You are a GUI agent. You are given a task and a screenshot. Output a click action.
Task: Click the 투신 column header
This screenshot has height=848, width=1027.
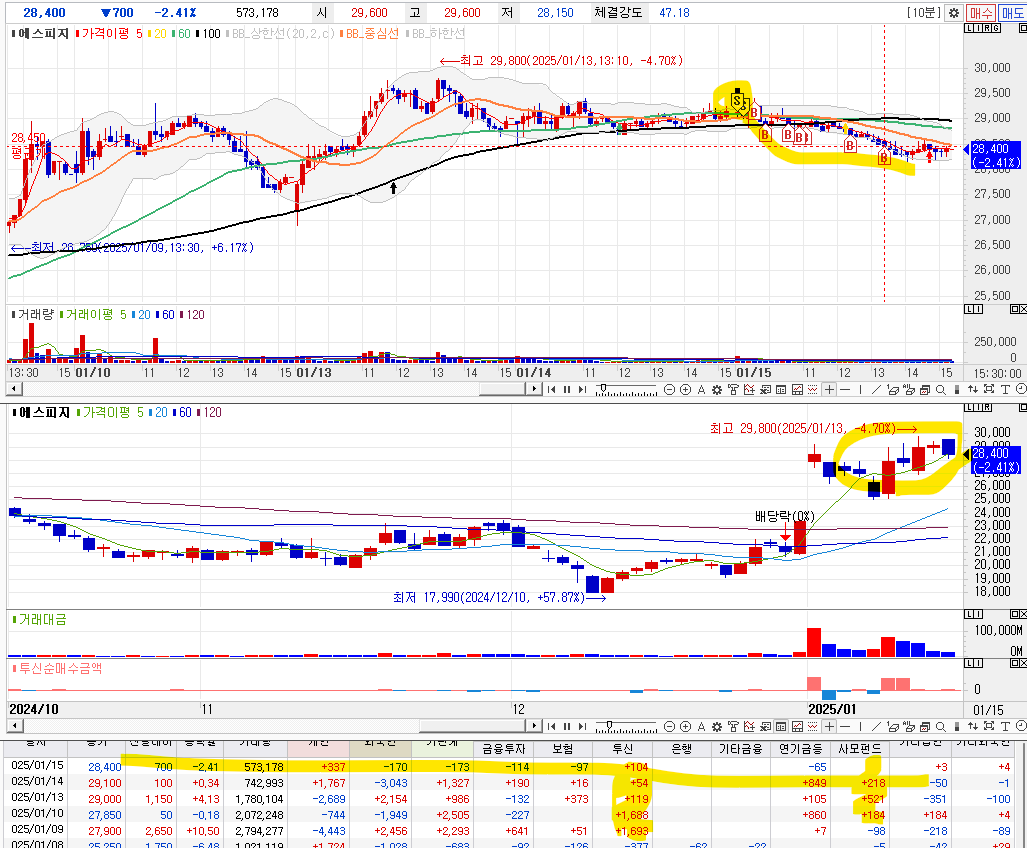(x=622, y=748)
